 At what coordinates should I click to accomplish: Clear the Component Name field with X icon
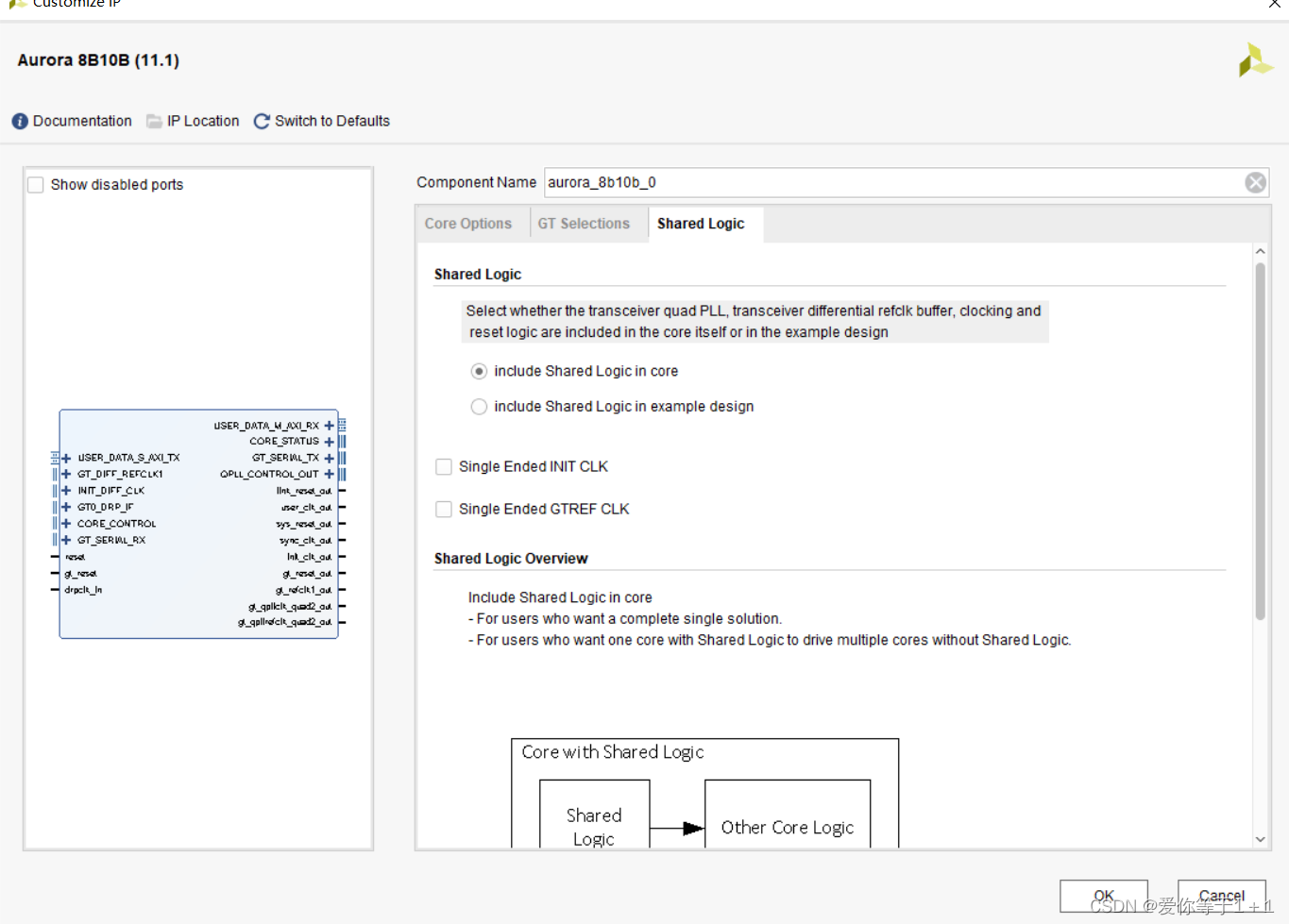click(1255, 183)
